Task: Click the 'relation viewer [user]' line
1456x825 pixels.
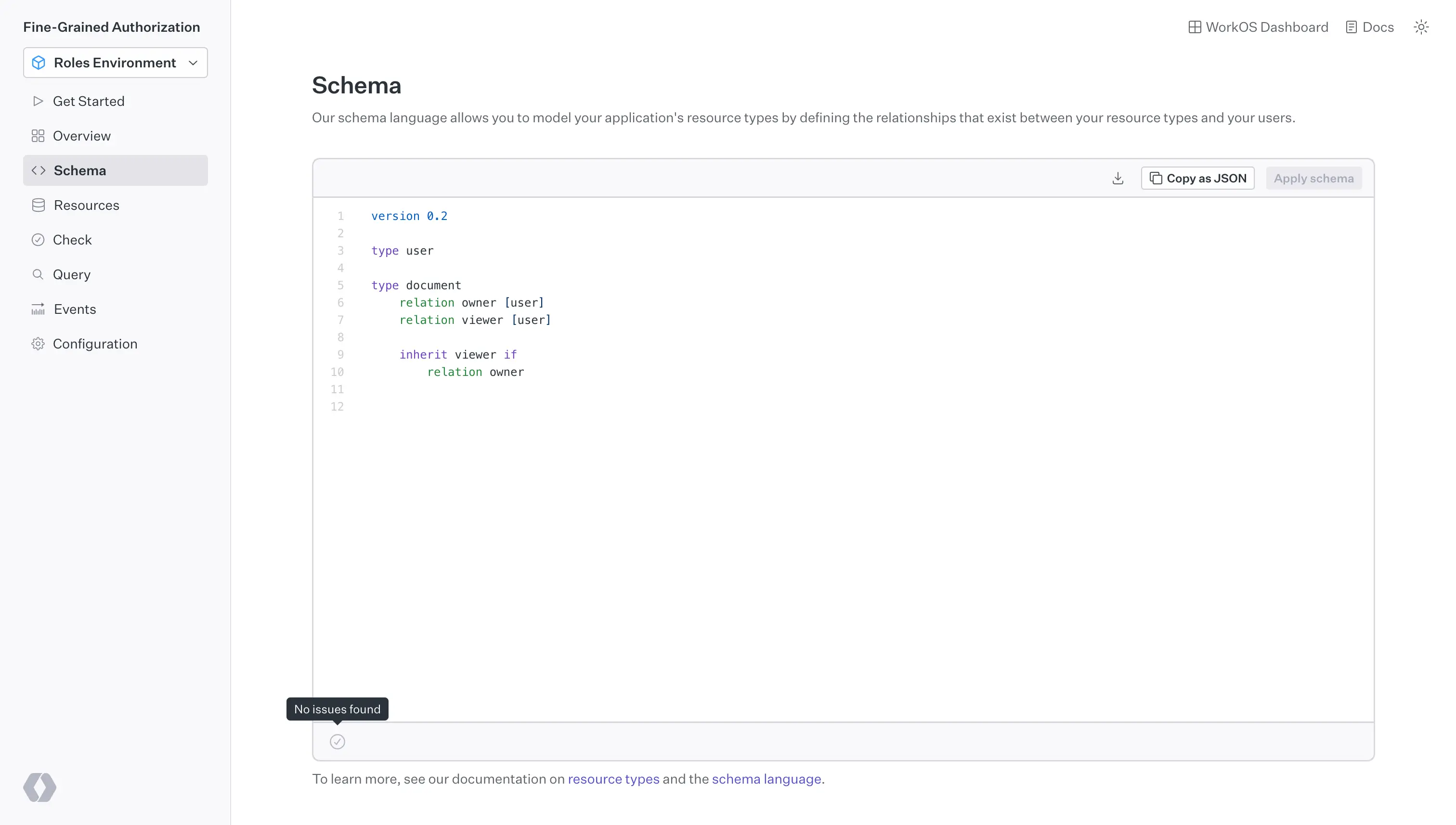Action: (x=475, y=320)
